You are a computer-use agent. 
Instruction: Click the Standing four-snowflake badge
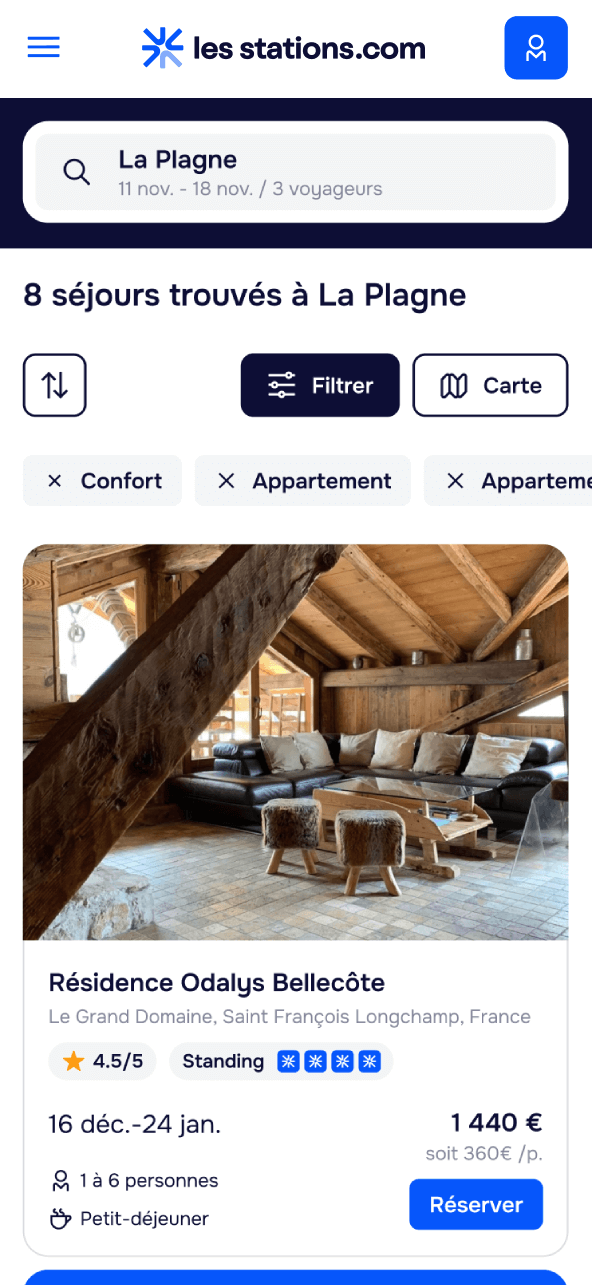[x=281, y=1062]
